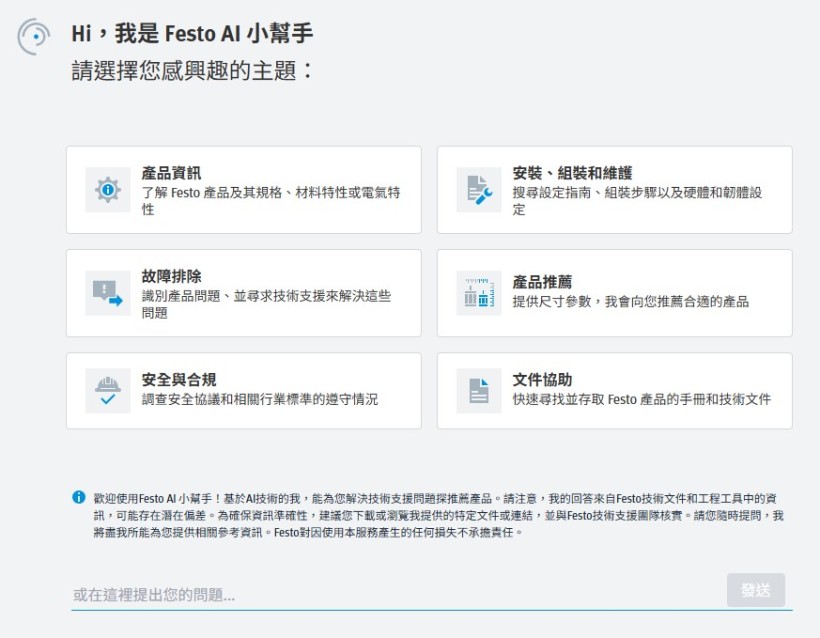Viewport: 820px width, 638px height.
Task: Open the 安裝、組裝和維護 topic card
Action: [x=611, y=189]
